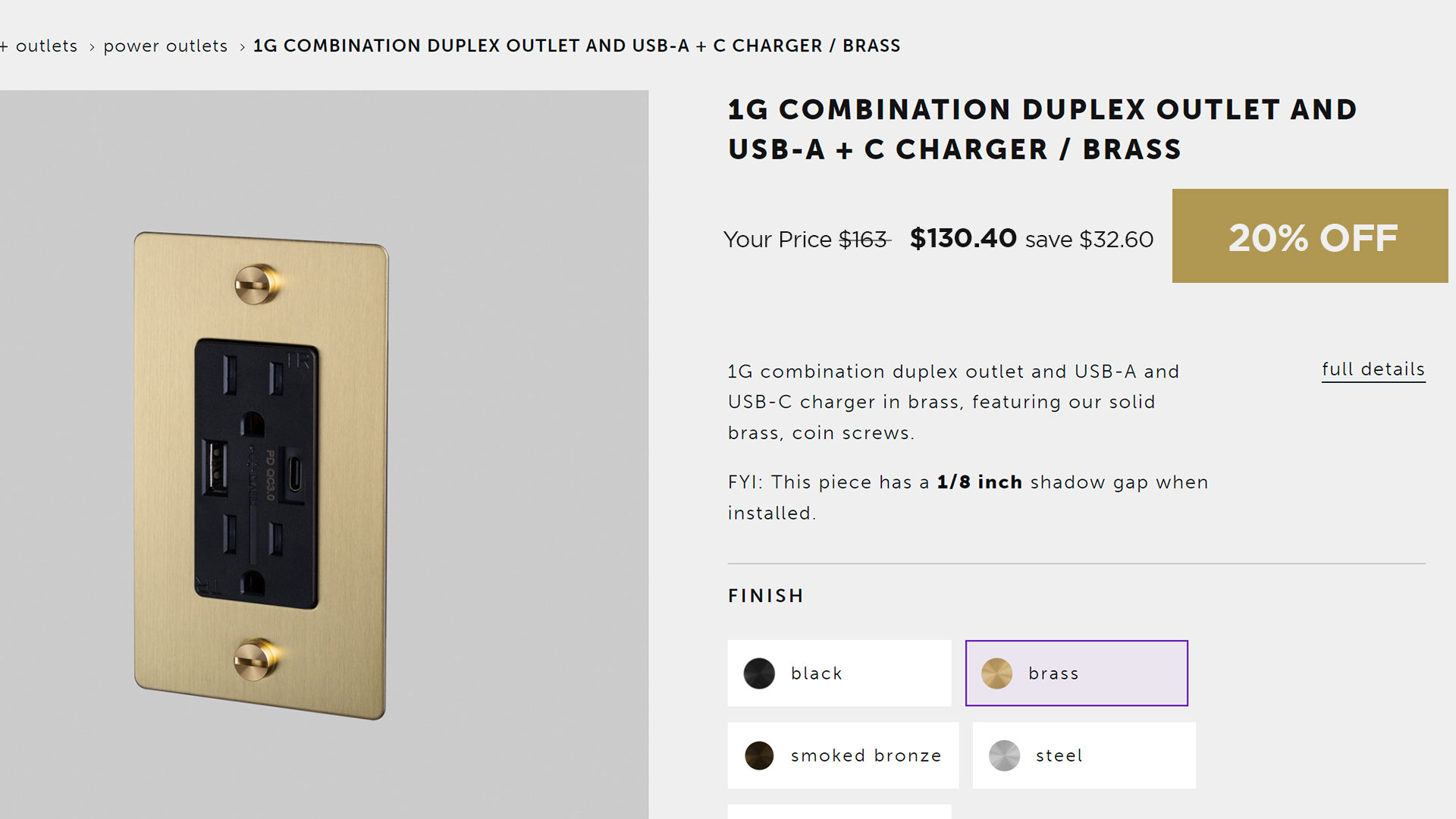Click the bold $130.40 sale price
1456x819 pixels.
pyautogui.click(x=963, y=238)
